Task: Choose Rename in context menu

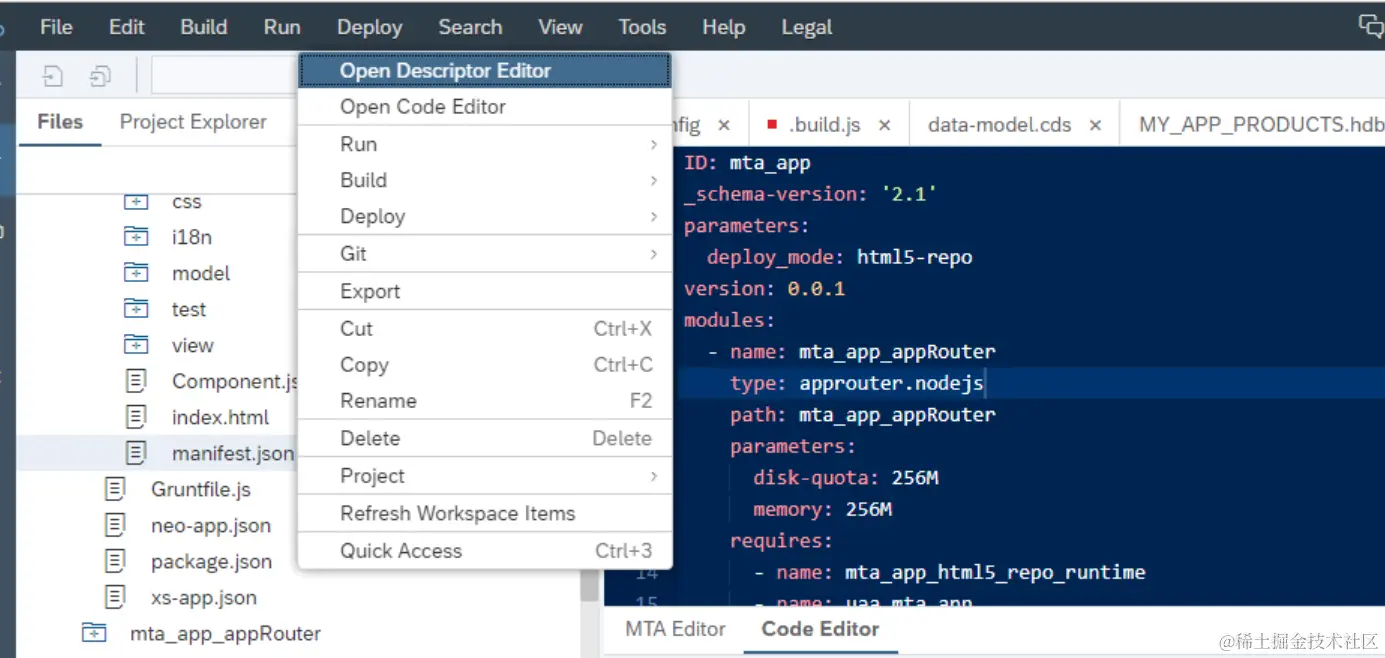Action: (x=485, y=401)
